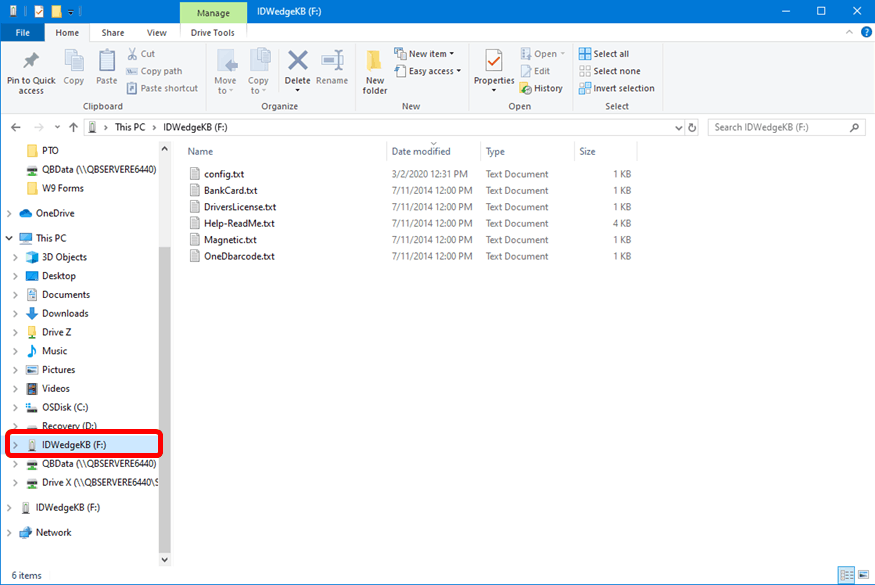Click This PC in the address bar
Image resolution: width=875 pixels, height=585 pixels.
tap(130, 127)
